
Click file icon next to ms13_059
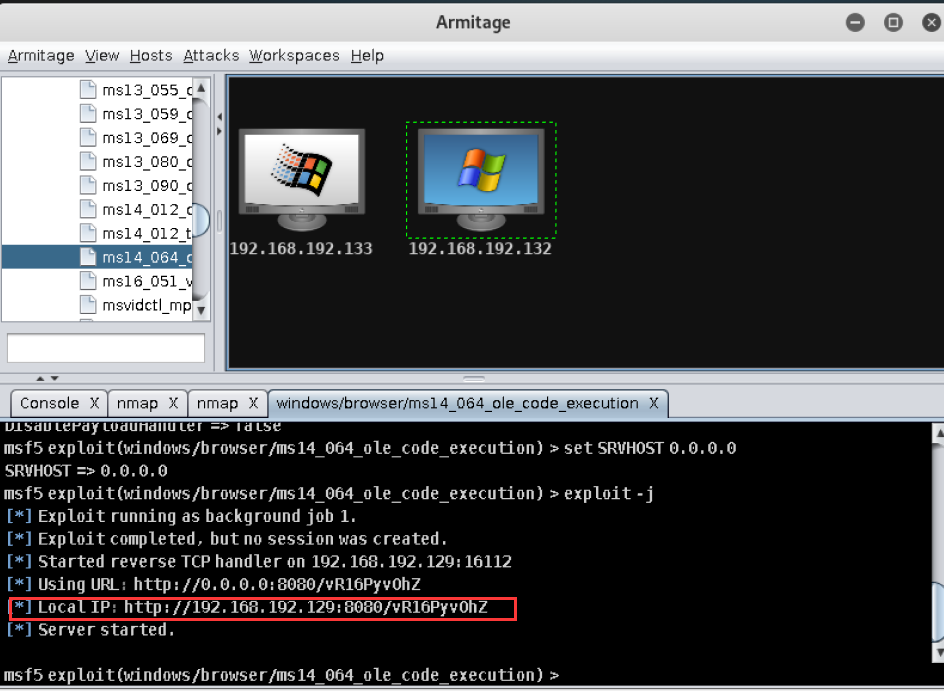[x=88, y=114]
